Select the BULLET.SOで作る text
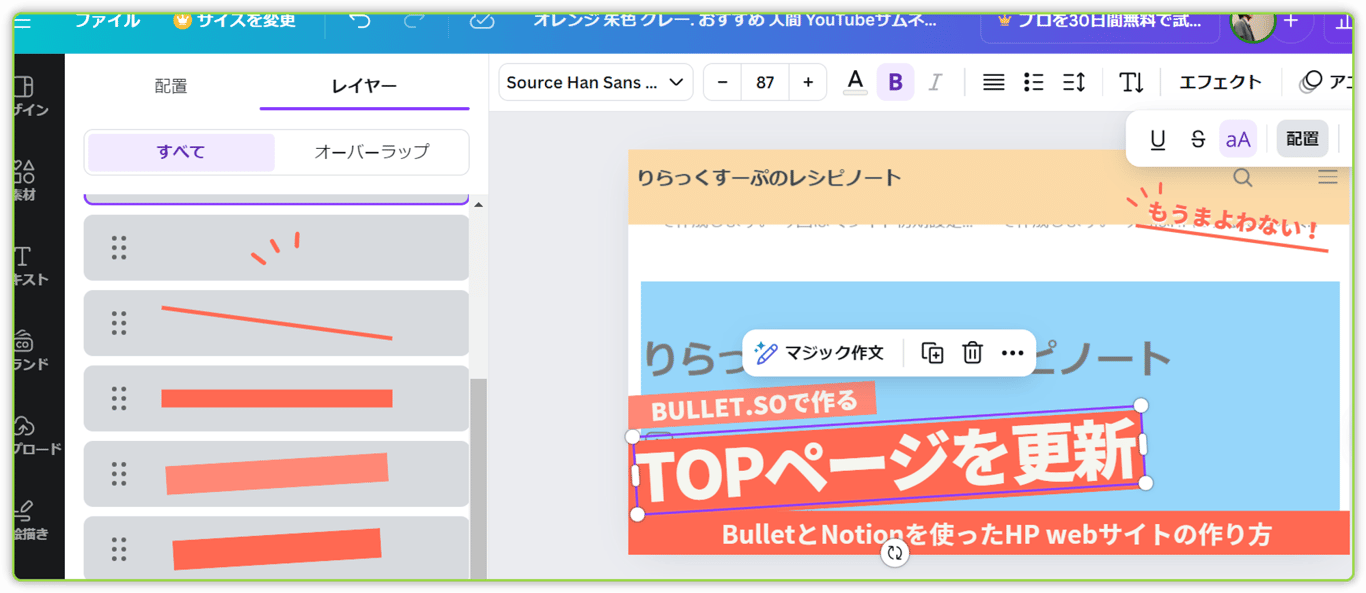1366x593 pixels. pyautogui.click(x=754, y=405)
